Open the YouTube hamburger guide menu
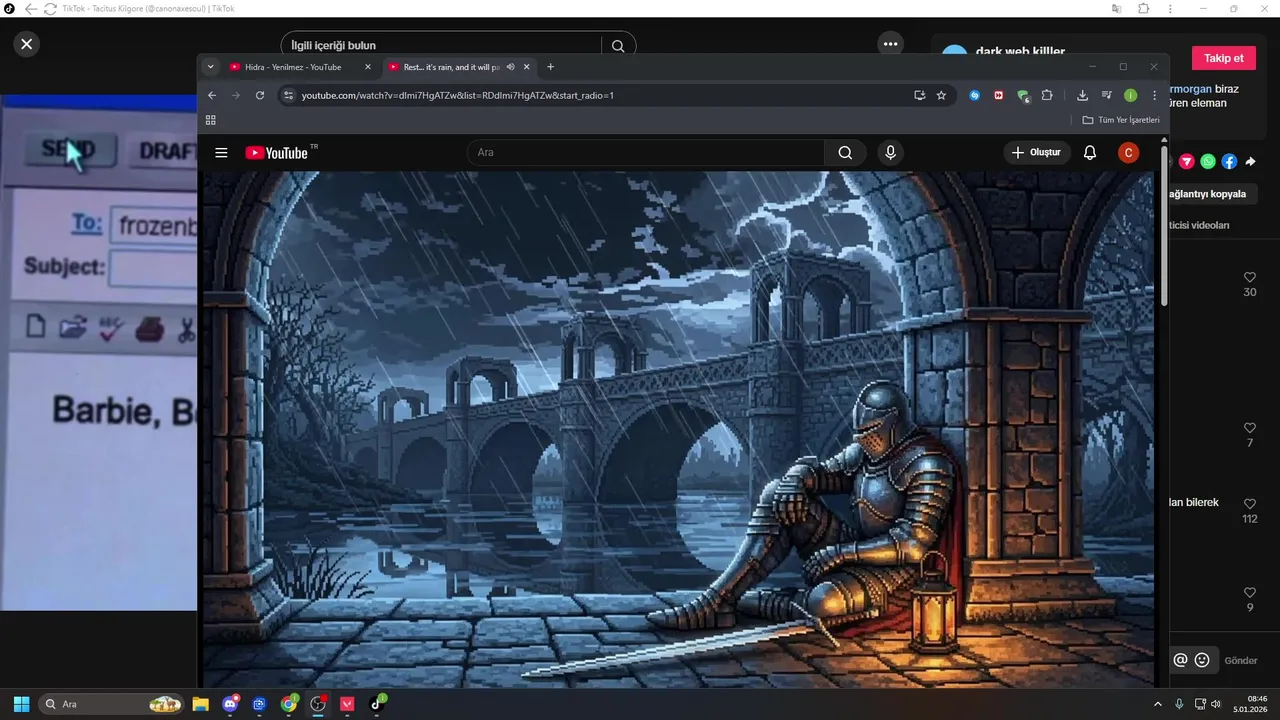Viewport: 1280px width, 720px height. [222, 153]
